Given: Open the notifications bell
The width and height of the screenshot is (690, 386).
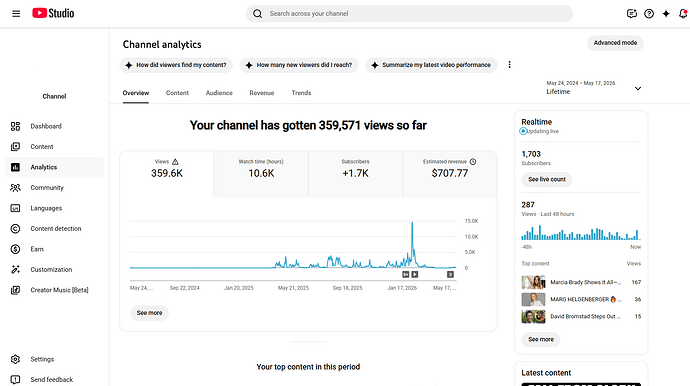Looking at the screenshot, I should 683,14.
